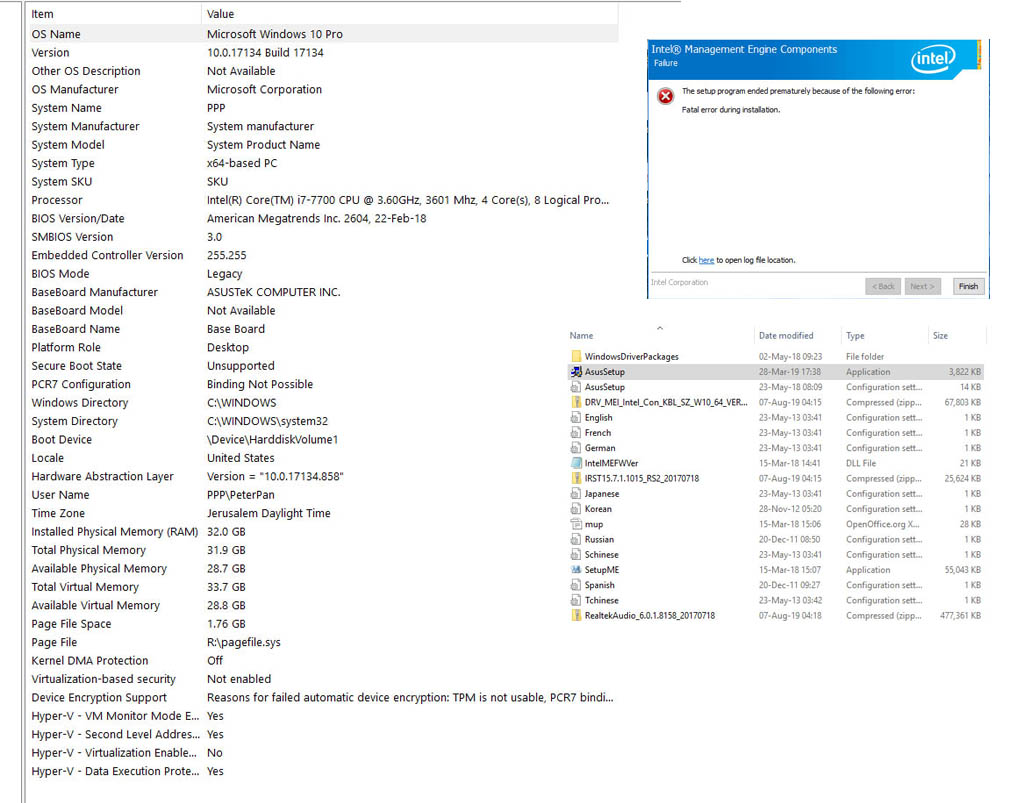This screenshot has height=803, width=1024.
Task: Click the red error icon in installer
Action: (665, 96)
